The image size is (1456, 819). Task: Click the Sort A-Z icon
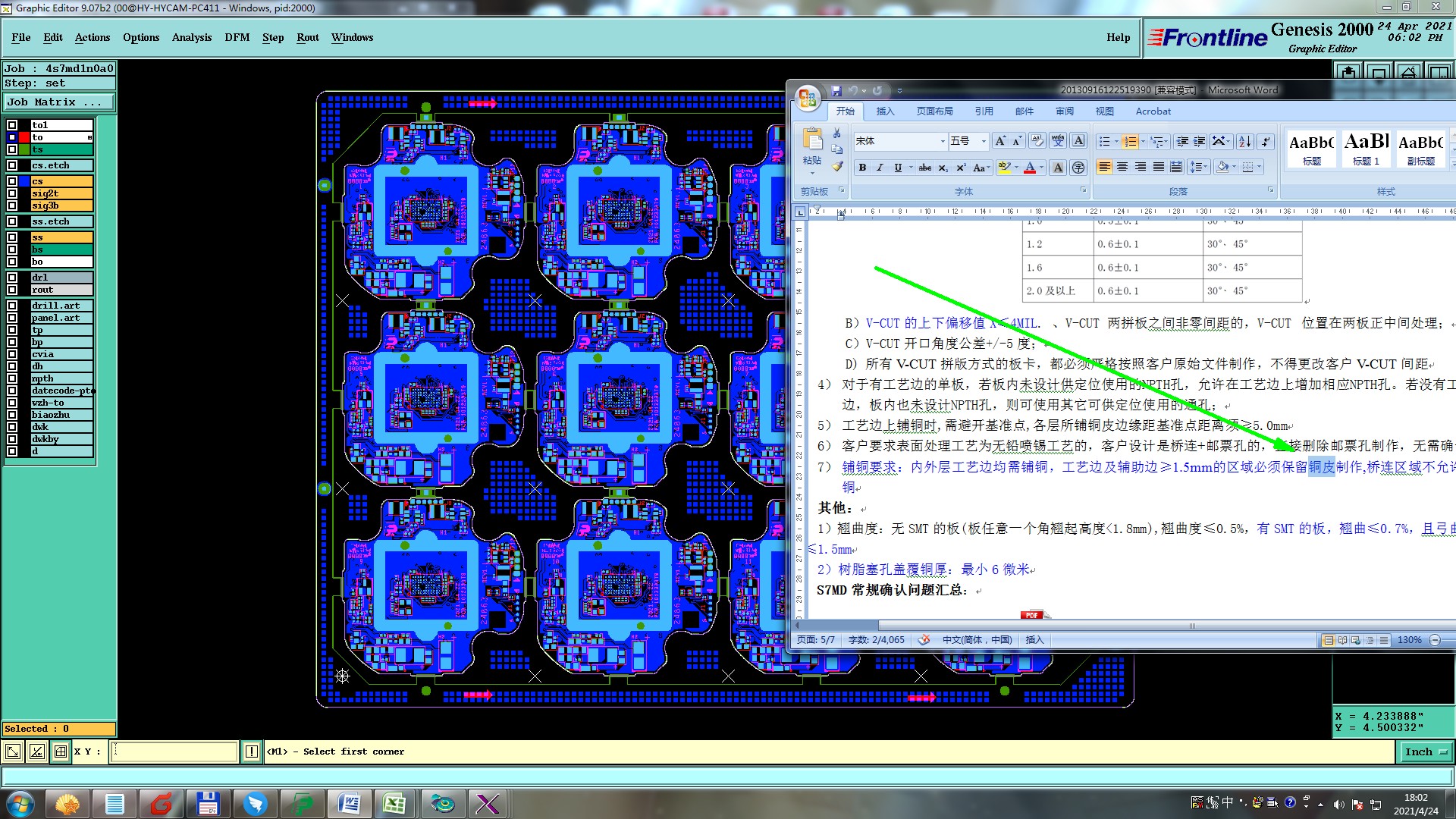pyautogui.click(x=1244, y=142)
